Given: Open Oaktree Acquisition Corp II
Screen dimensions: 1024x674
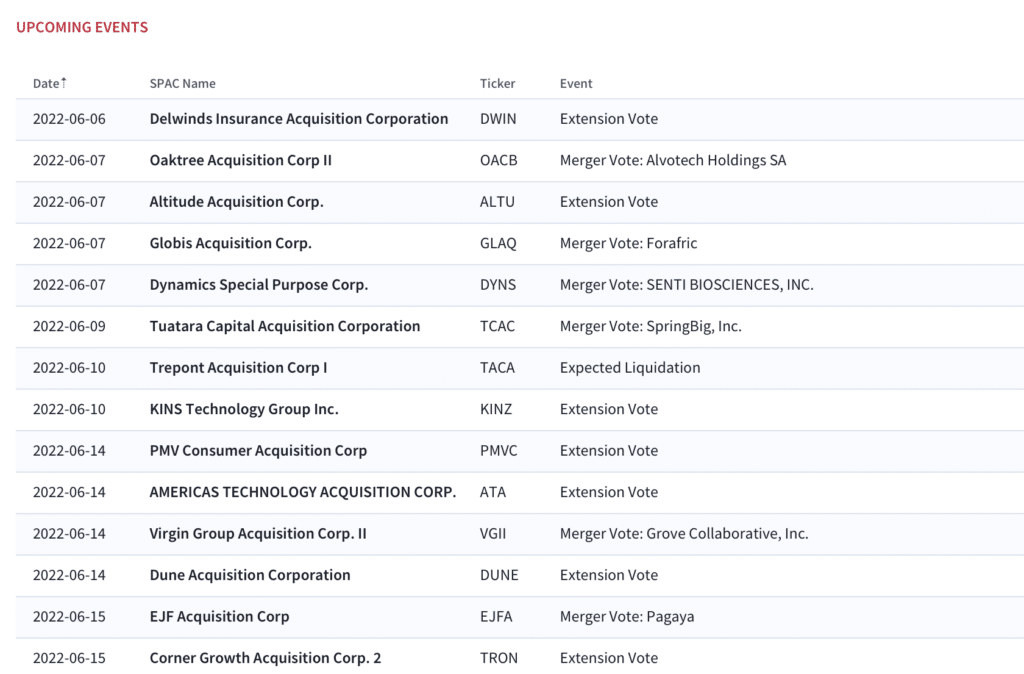Looking at the screenshot, I should [241, 161].
